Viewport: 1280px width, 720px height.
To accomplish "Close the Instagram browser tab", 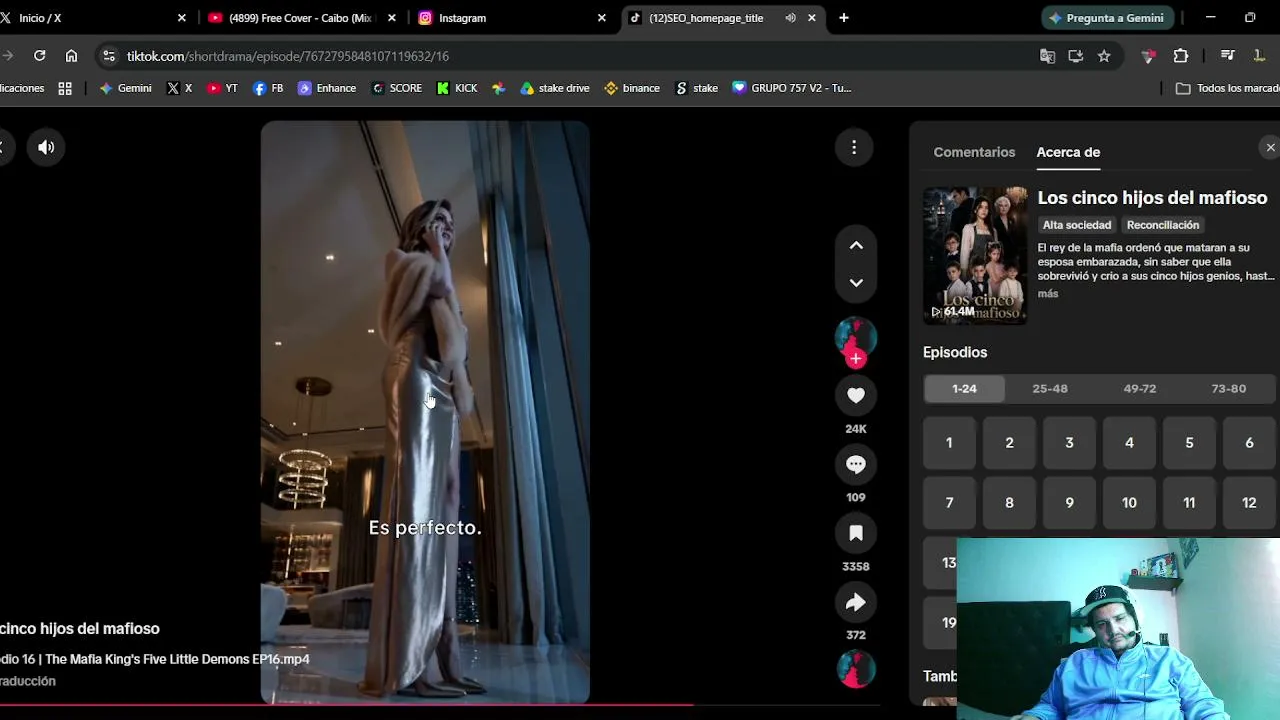I will pos(602,18).
